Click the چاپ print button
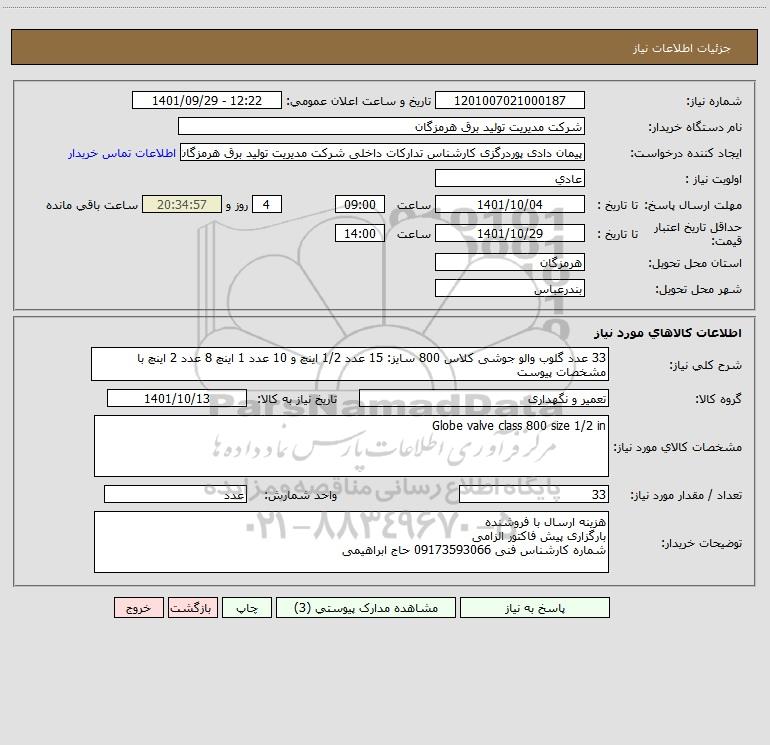Image resolution: width=770 pixels, height=745 pixels. tap(247, 608)
